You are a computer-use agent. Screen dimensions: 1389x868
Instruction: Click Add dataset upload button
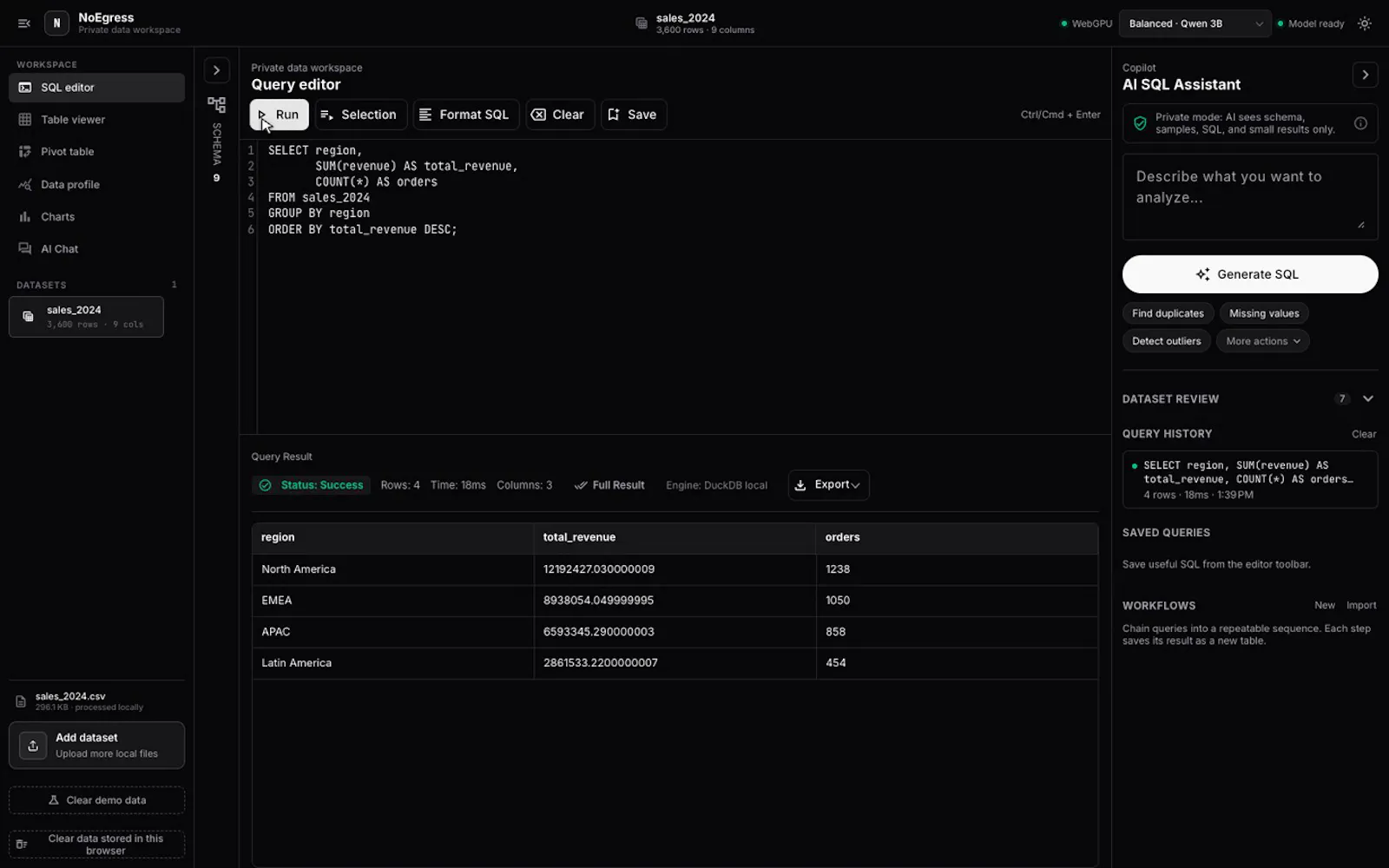pyautogui.click(x=96, y=746)
